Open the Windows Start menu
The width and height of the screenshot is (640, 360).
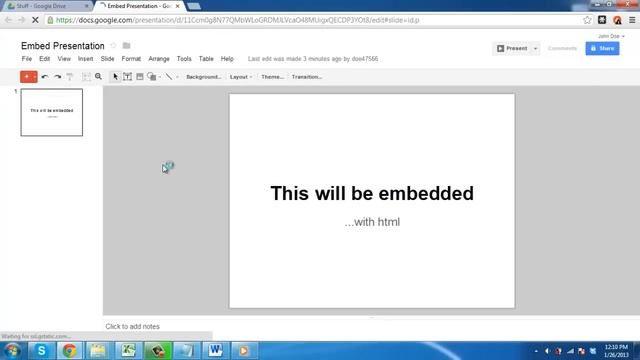[12, 350]
